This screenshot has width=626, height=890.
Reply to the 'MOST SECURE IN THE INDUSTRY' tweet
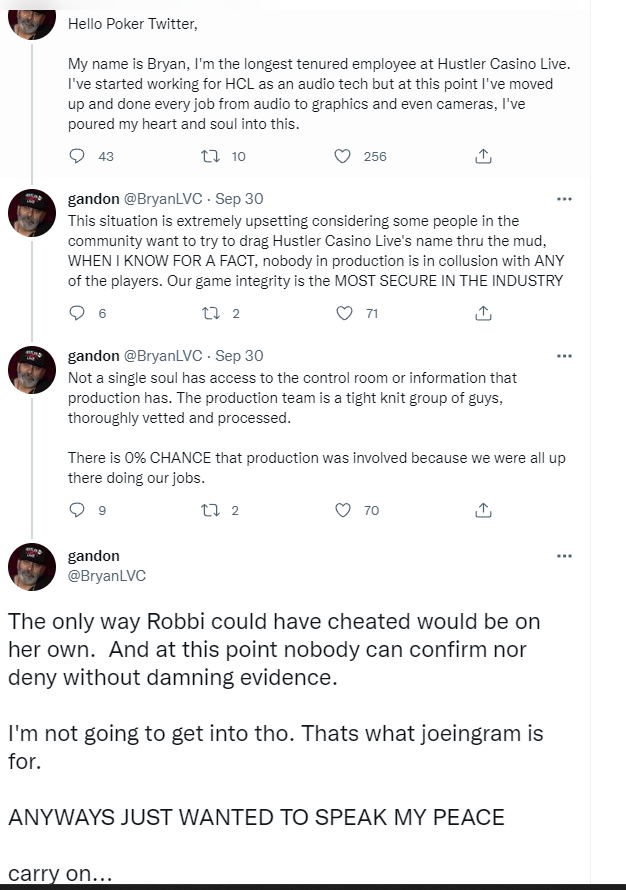[x=78, y=313]
